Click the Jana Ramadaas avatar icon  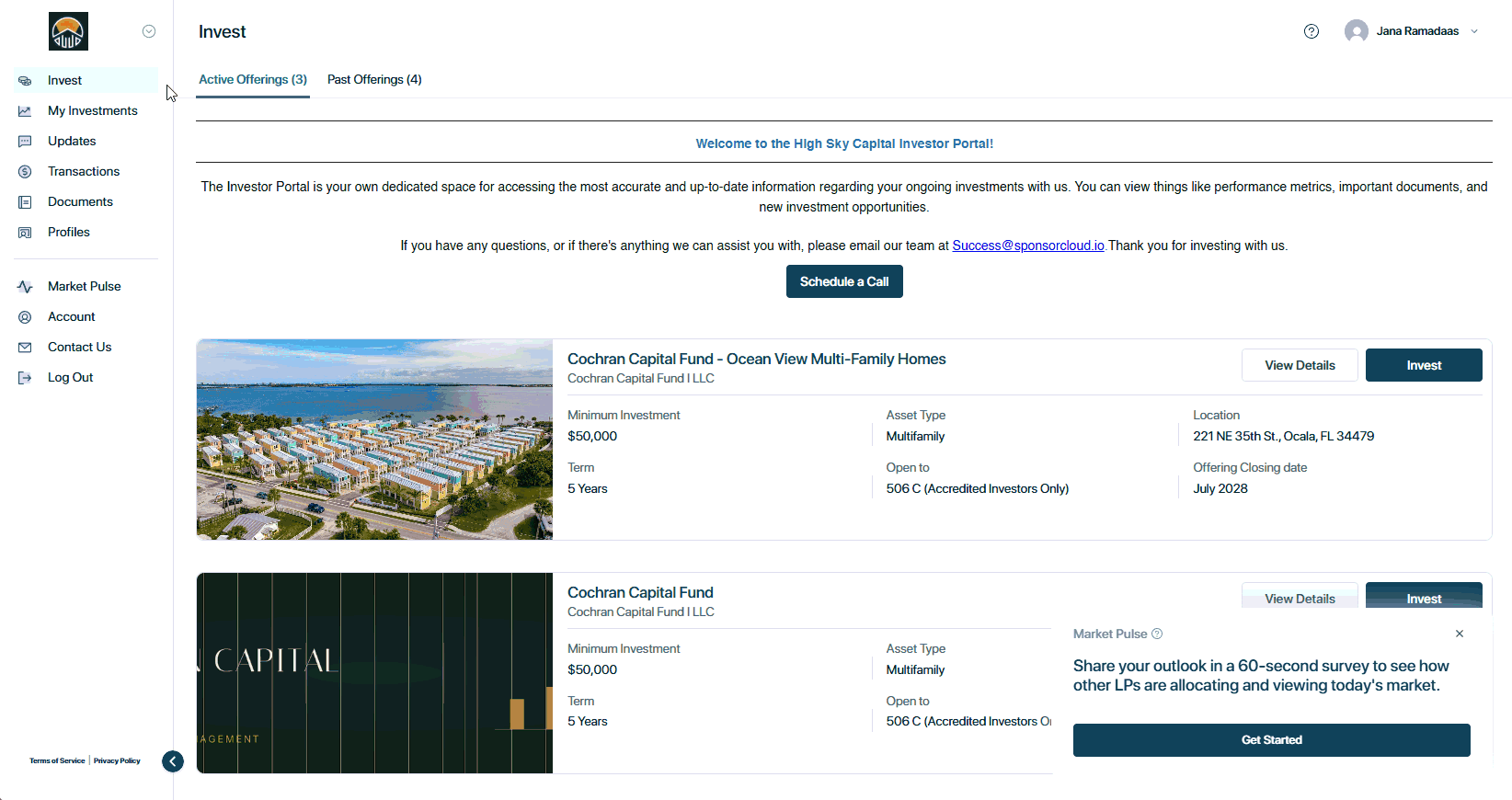1356,31
